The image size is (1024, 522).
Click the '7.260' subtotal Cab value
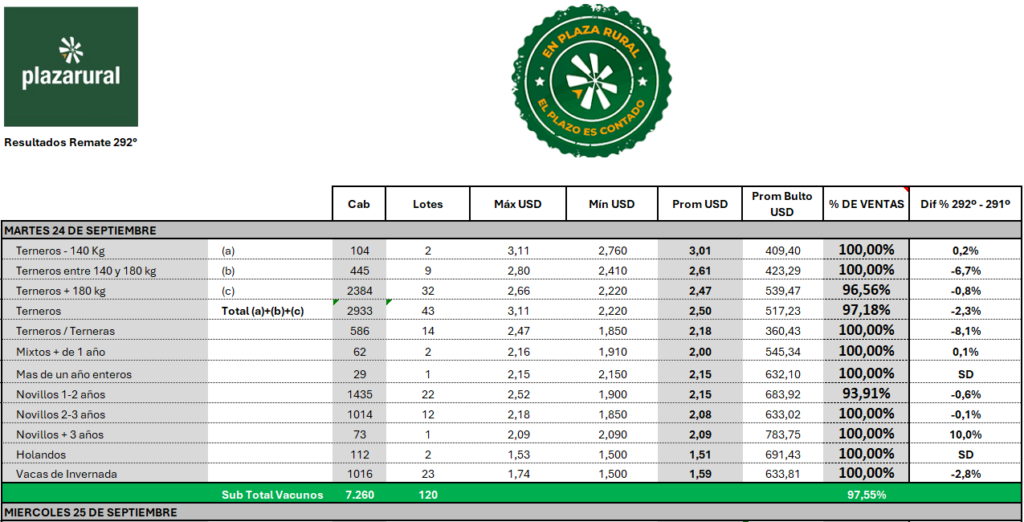(359, 495)
